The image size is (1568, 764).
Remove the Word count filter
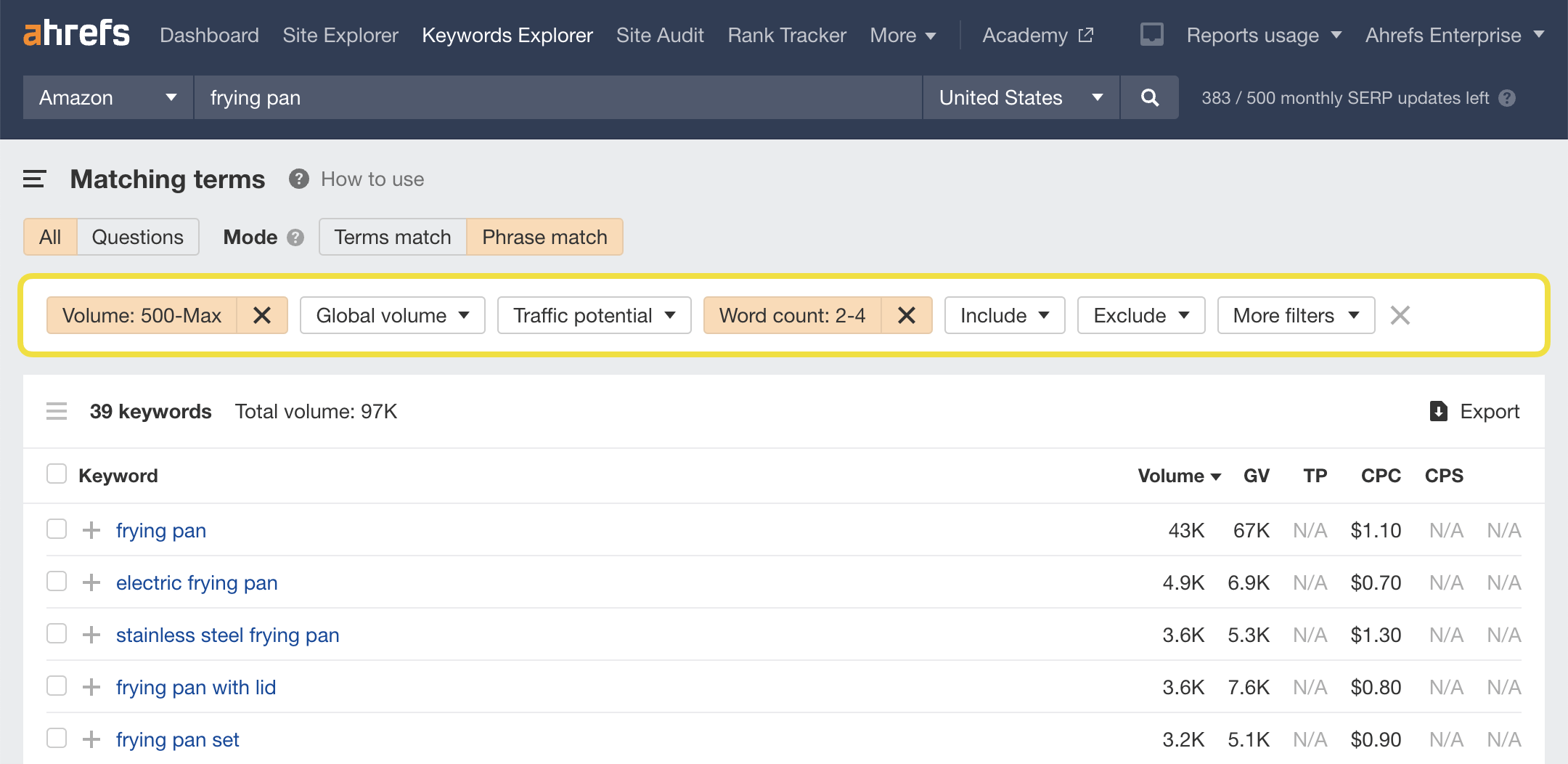coord(906,315)
